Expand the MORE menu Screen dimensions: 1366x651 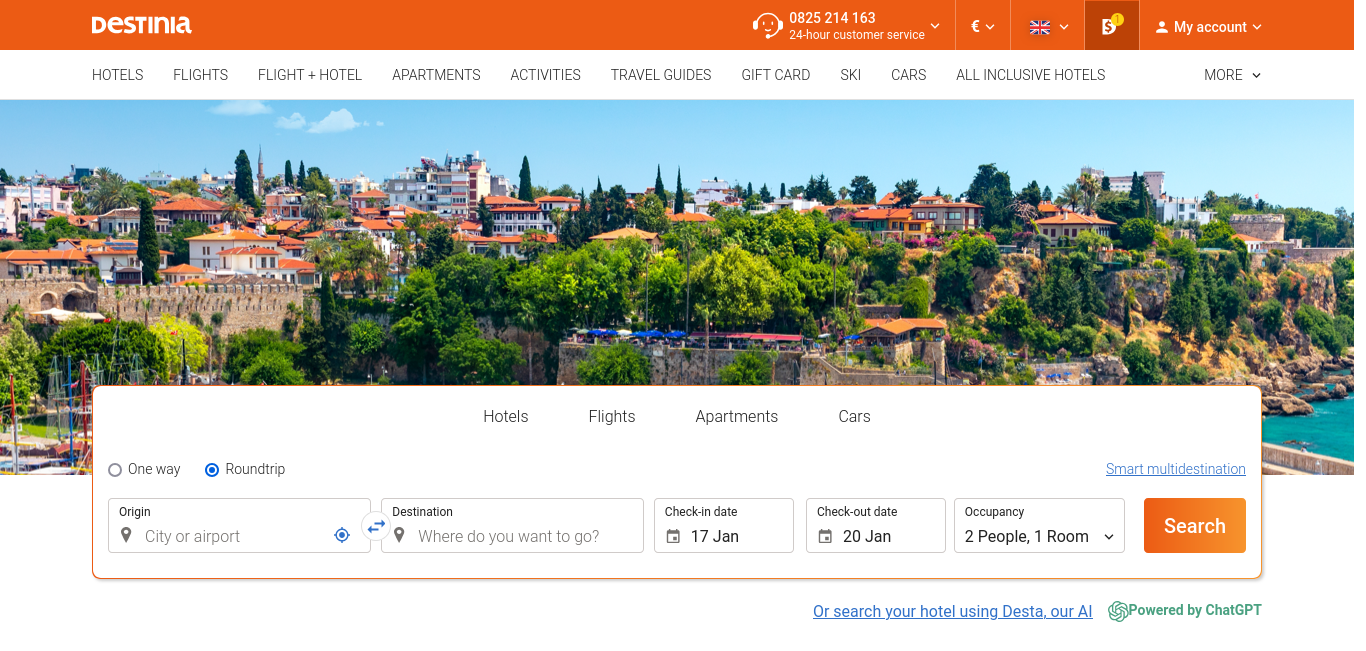point(1233,75)
